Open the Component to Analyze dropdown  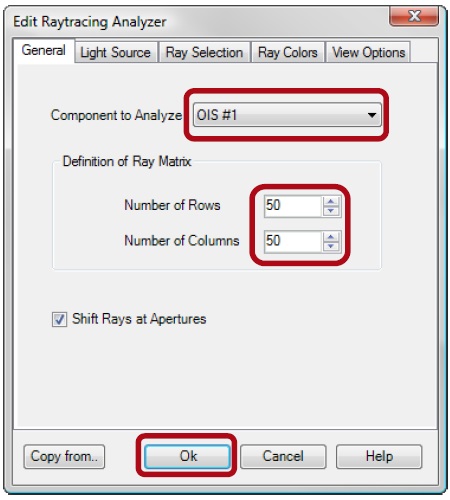pos(287,115)
